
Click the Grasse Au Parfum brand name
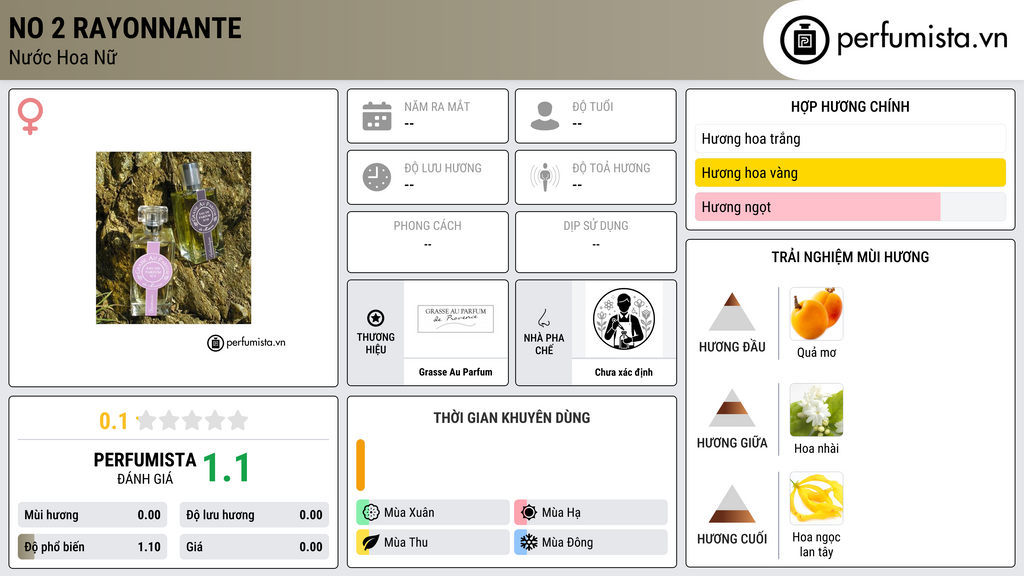[456, 372]
